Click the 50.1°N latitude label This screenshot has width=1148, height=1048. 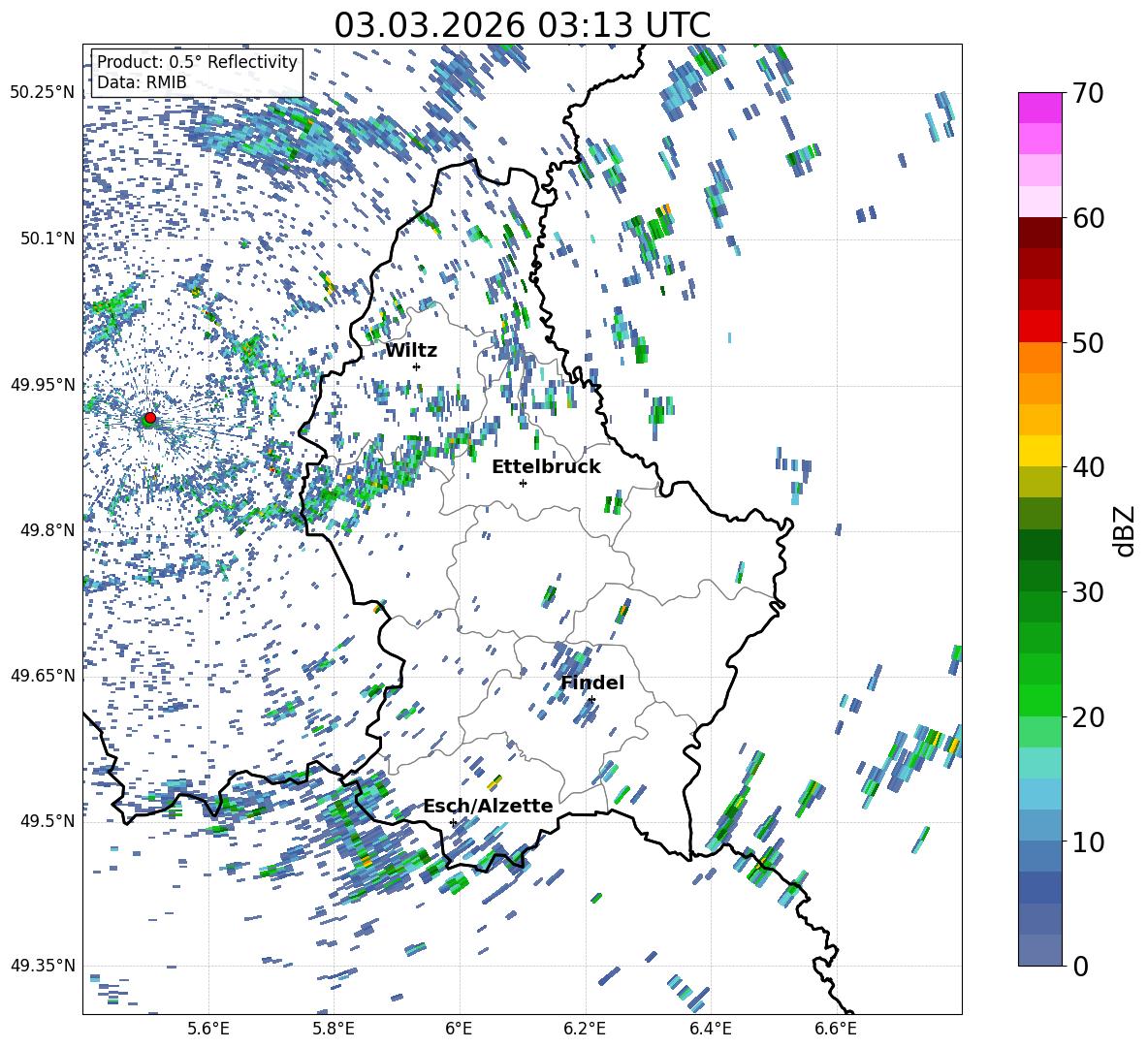[47, 238]
